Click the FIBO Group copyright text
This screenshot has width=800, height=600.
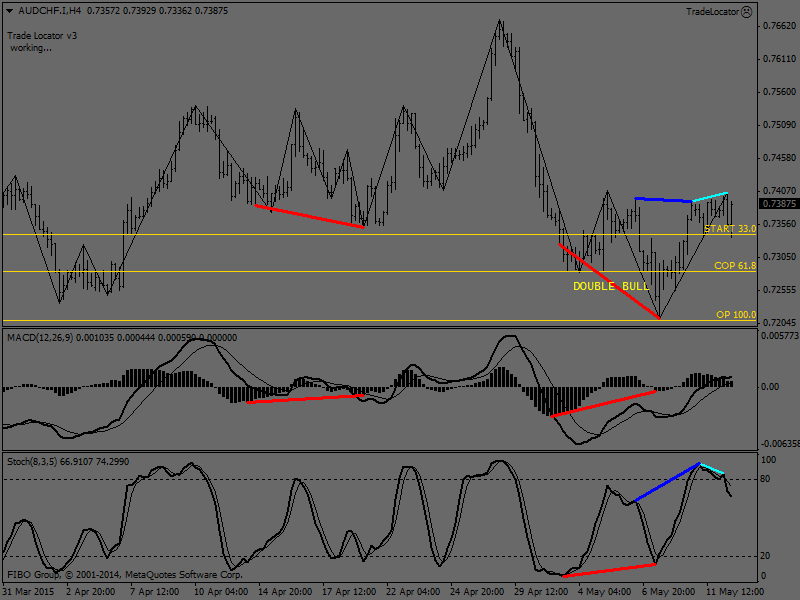tap(125, 575)
